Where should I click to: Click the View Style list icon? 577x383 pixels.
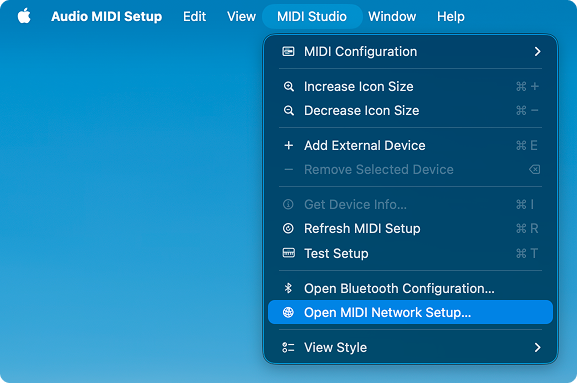tap(288, 347)
